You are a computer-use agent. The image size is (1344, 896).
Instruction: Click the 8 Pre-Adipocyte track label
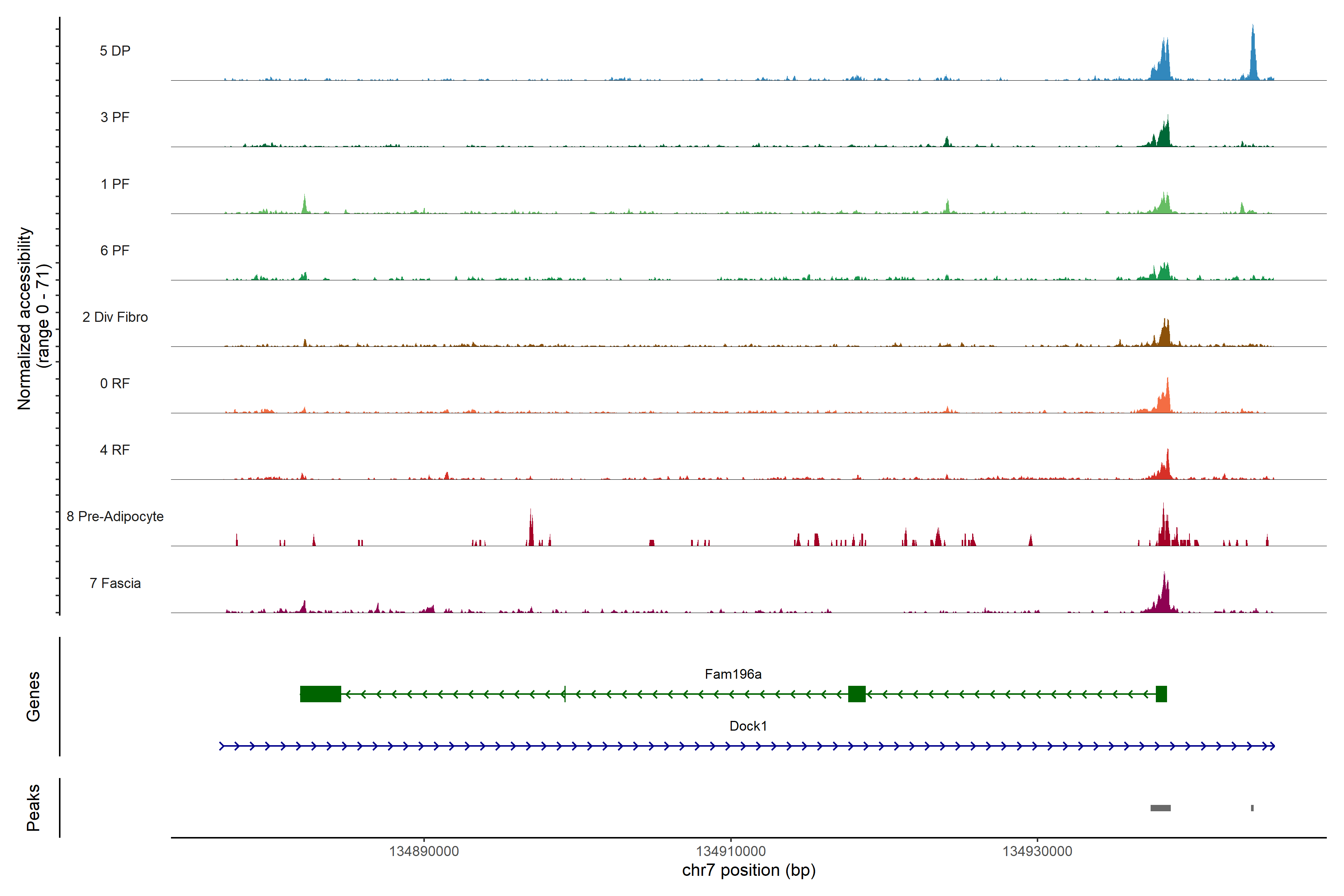115,517
